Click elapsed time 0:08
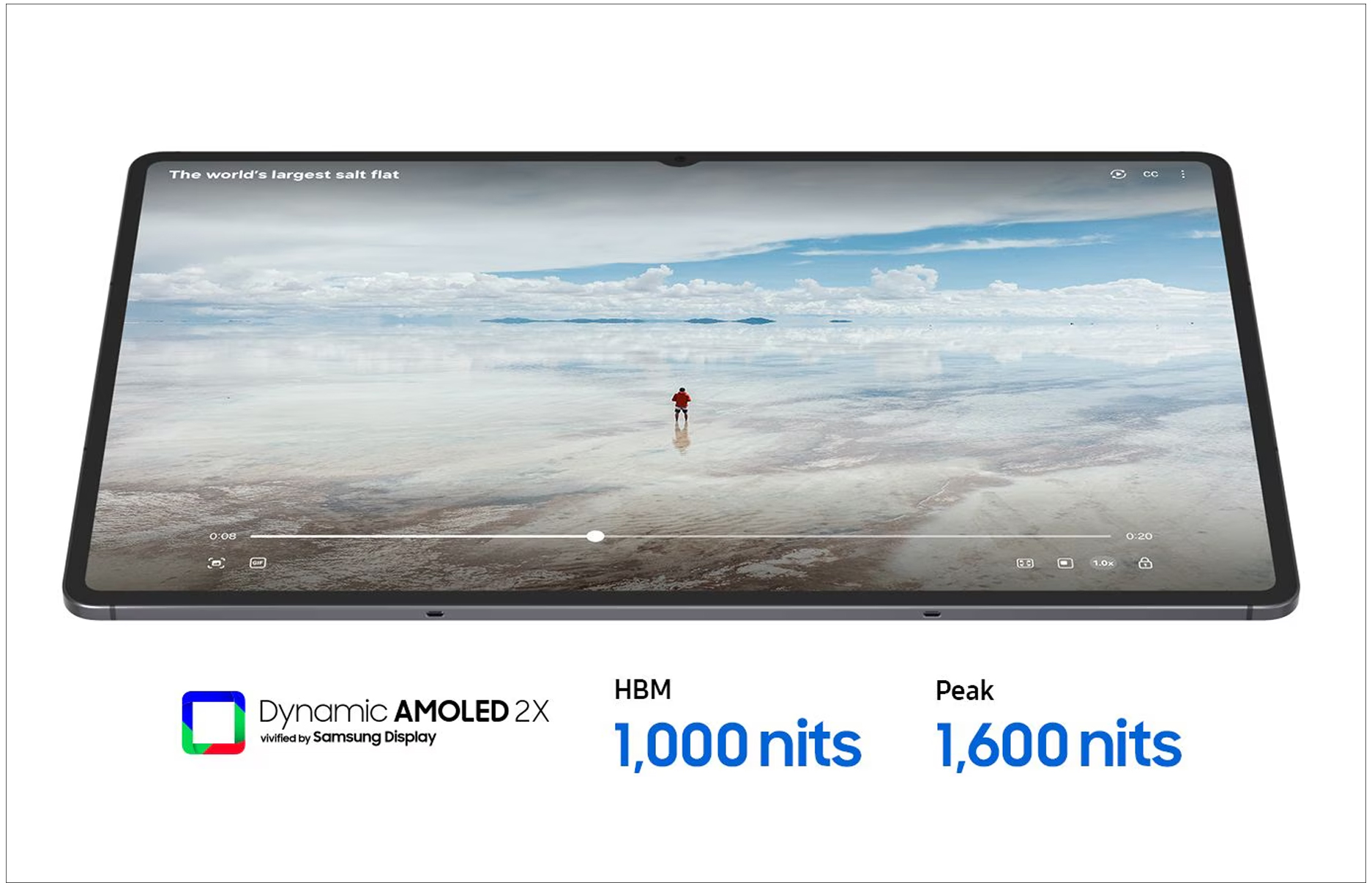This screenshot has height=888, width=1372. pos(223,537)
